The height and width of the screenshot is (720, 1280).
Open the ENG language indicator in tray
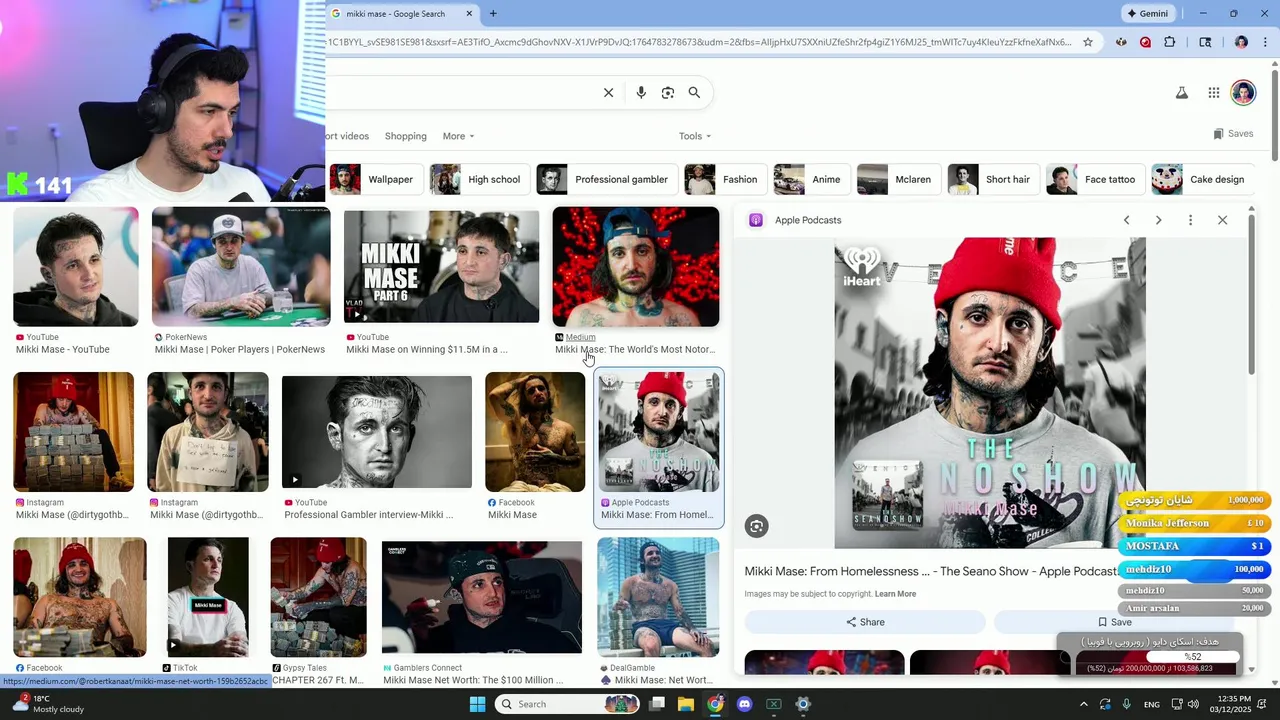tap(1152, 704)
